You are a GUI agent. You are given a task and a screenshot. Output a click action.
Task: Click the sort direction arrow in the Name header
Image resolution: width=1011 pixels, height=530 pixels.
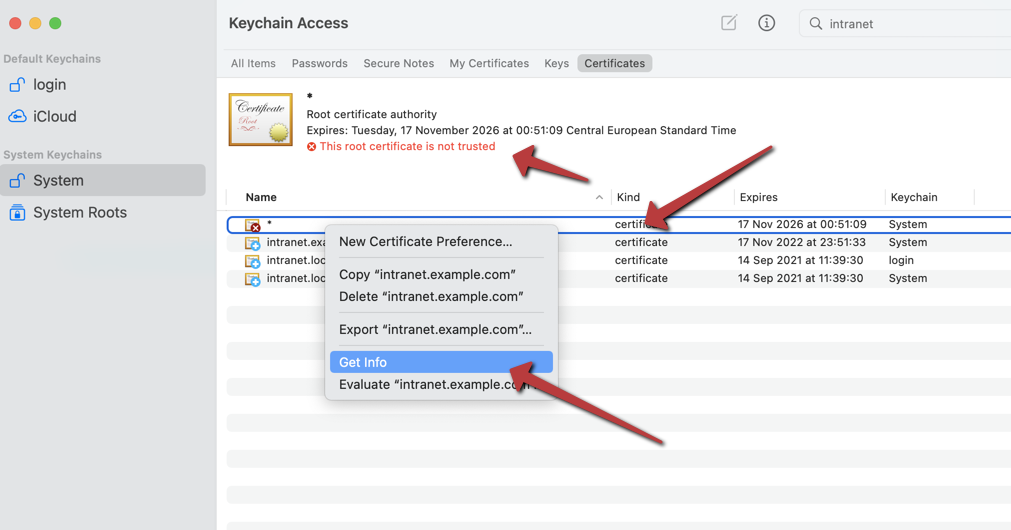coord(599,197)
